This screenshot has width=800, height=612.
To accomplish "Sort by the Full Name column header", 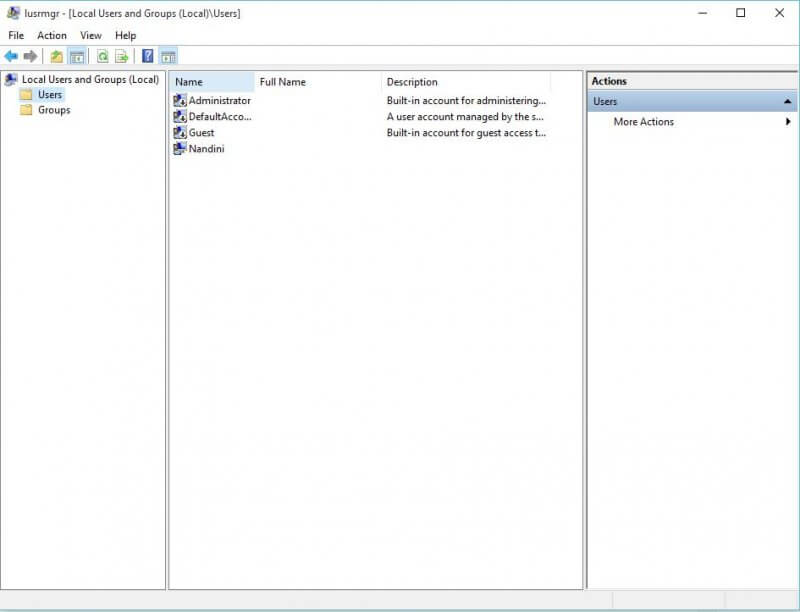I will pyautogui.click(x=318, y=82).
